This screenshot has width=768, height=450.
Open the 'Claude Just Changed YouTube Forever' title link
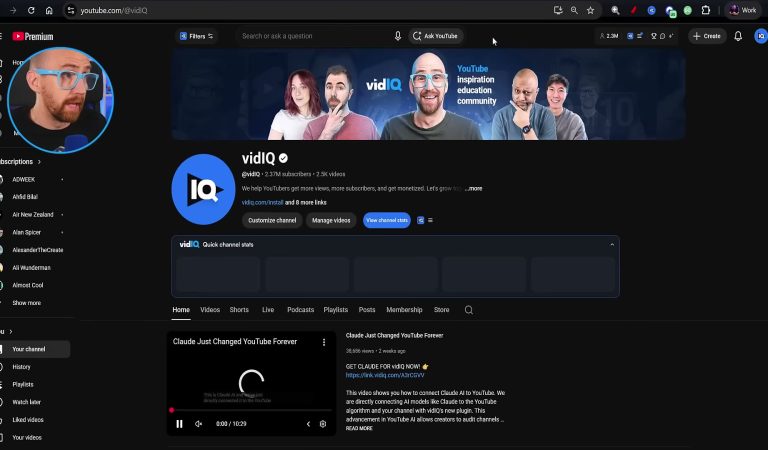click(x=394, y=335)
